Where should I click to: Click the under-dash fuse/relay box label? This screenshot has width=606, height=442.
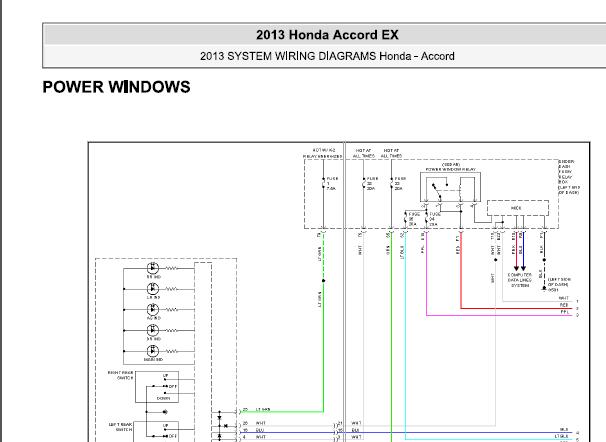569,177
